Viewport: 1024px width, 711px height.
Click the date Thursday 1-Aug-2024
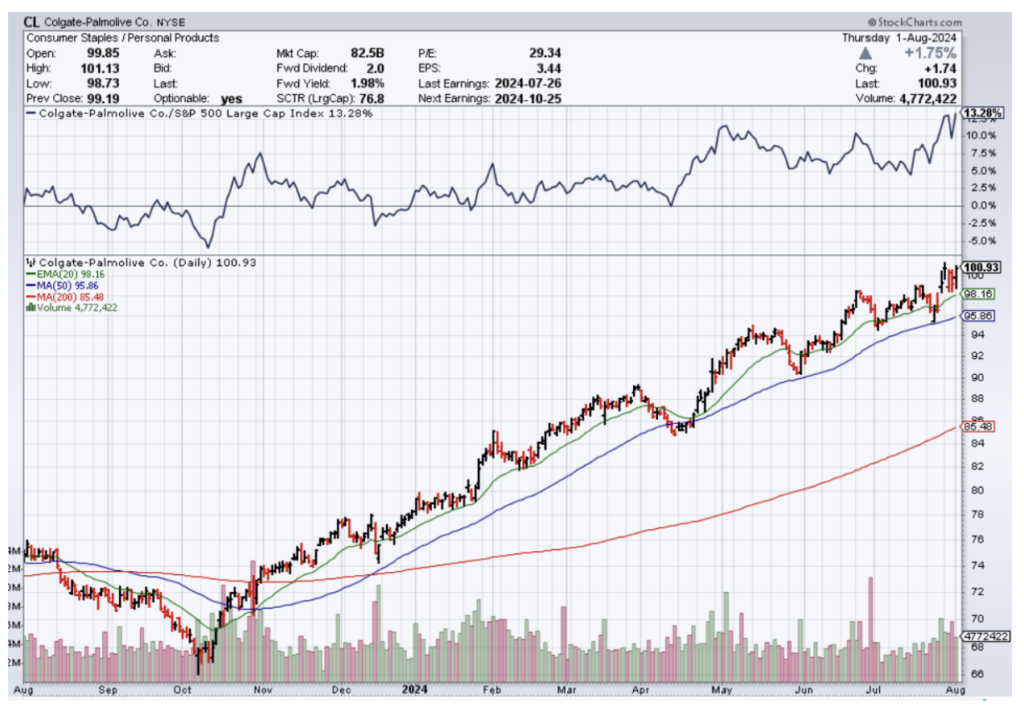899,38
